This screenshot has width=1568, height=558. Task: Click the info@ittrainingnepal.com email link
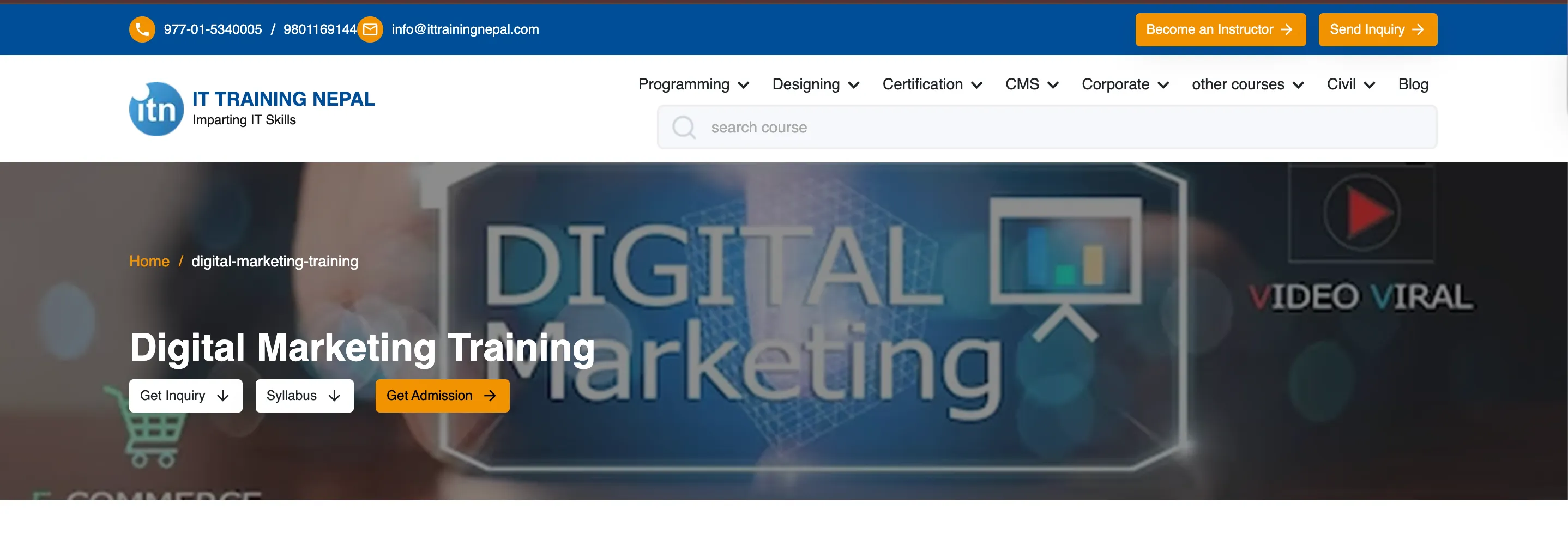pos(465,29)
